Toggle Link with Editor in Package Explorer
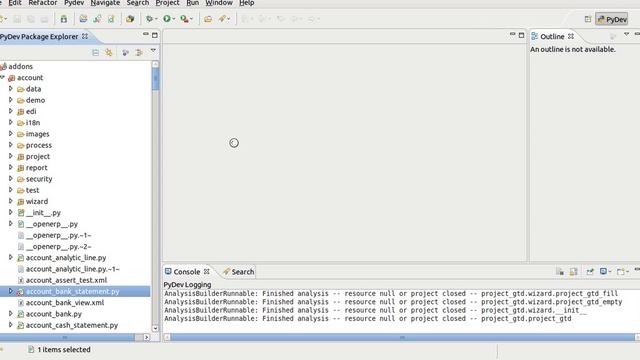Viewport: 640px width, 360px height. (109, 52)
